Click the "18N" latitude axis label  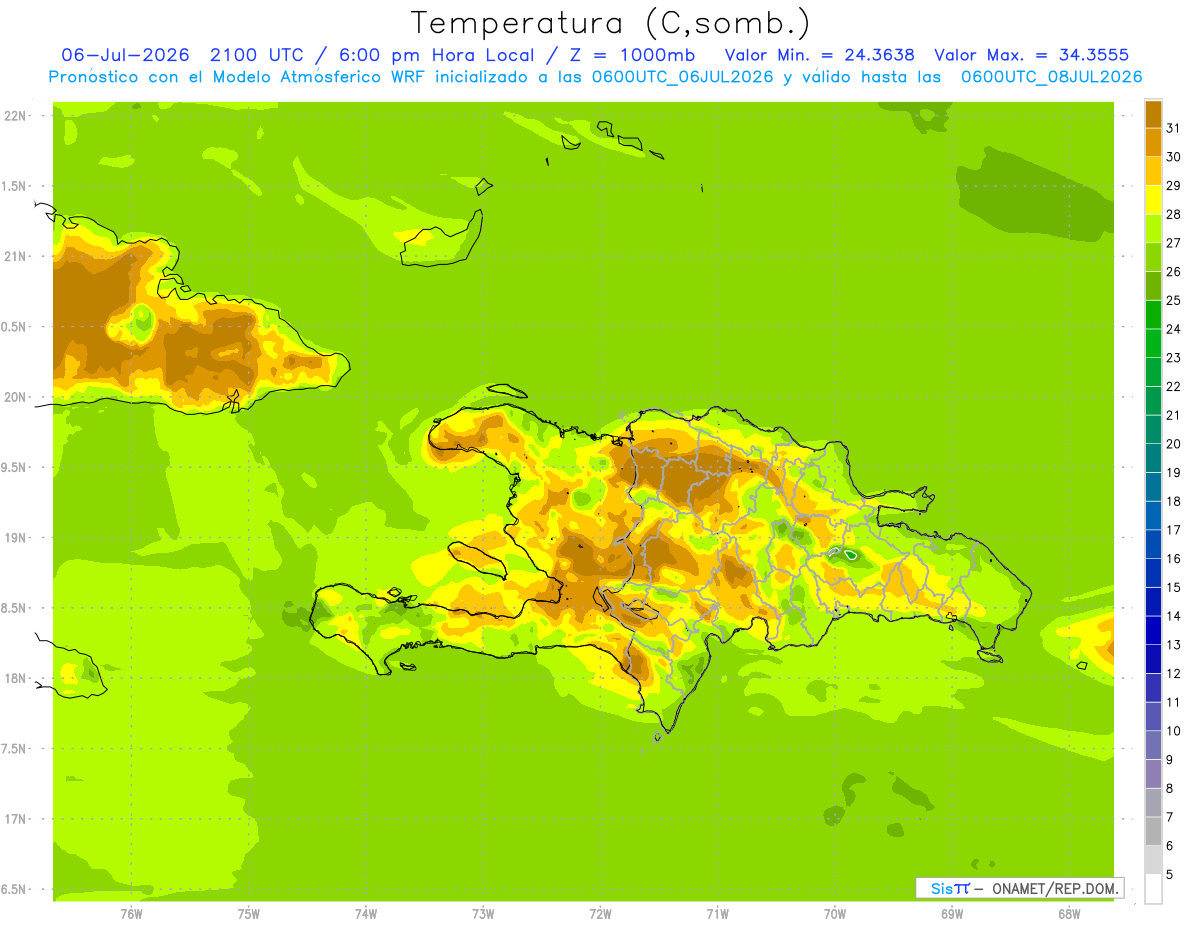click(x=15, y=679)
